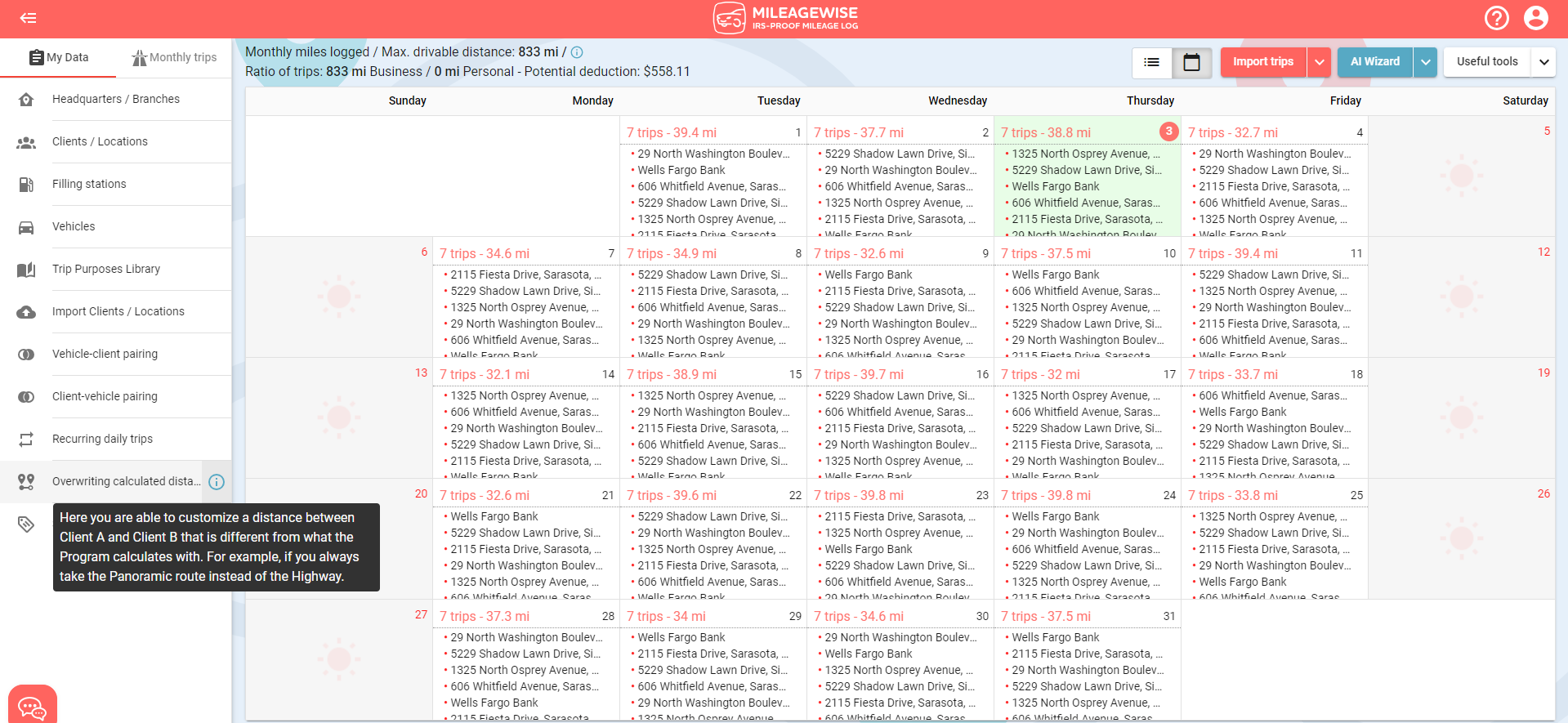This screenshot has width=1568, height=723.
Task: Click the Clients group icon
Action: click(x=26, y=142)
